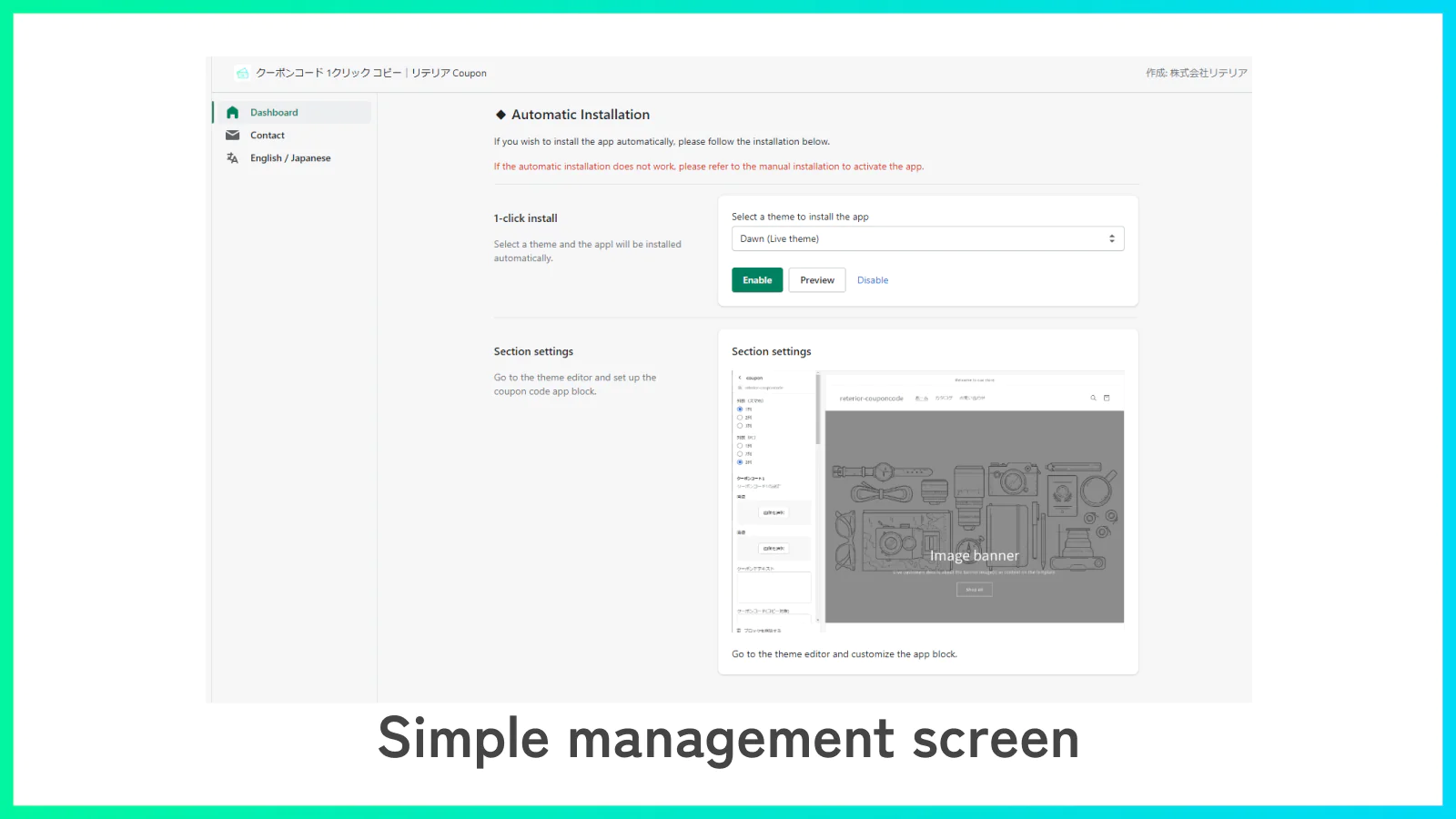
Task: Click the app logo icon in header
Action: (x=242, y=73)
